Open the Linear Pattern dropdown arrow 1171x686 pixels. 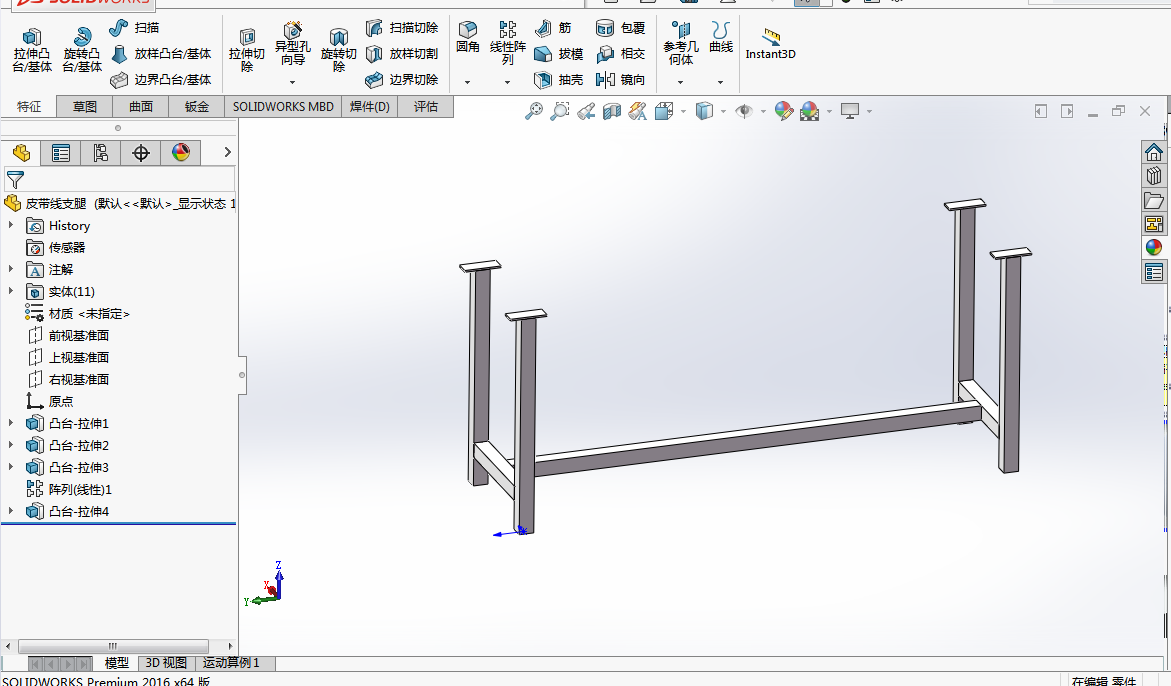click(507, 82)
